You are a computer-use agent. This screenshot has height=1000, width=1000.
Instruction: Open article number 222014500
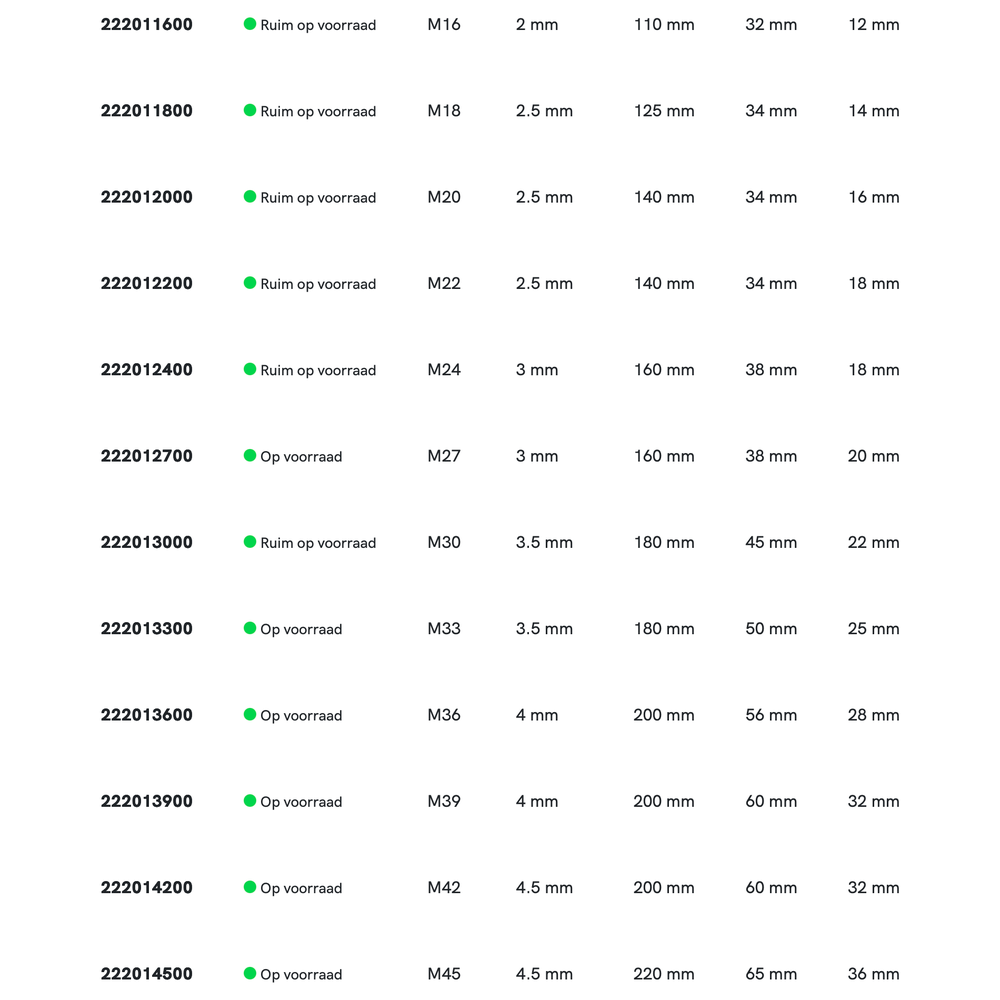pyautogui.click(x=146, y=974)
